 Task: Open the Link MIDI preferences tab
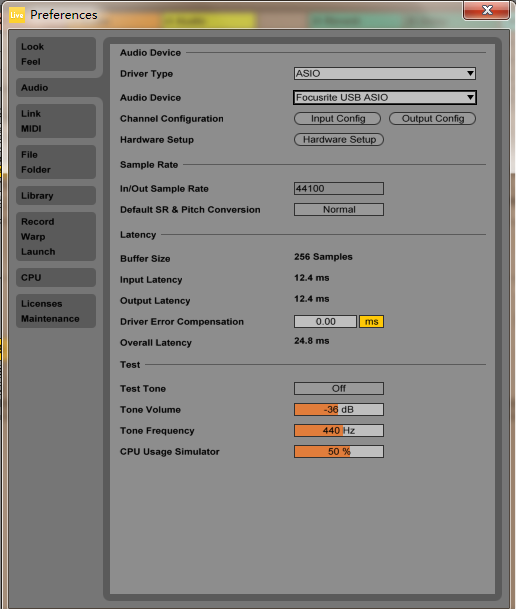tap(56, 121)
